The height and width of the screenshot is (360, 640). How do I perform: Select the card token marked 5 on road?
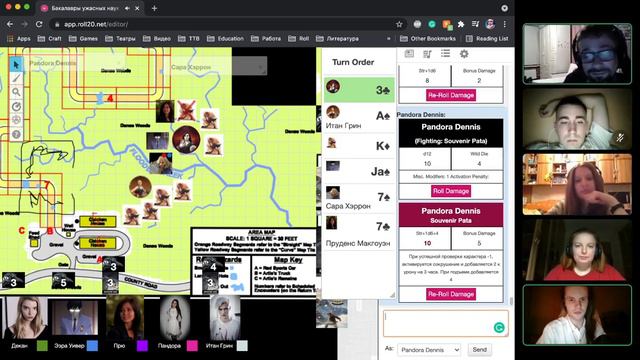coord(63,280)
